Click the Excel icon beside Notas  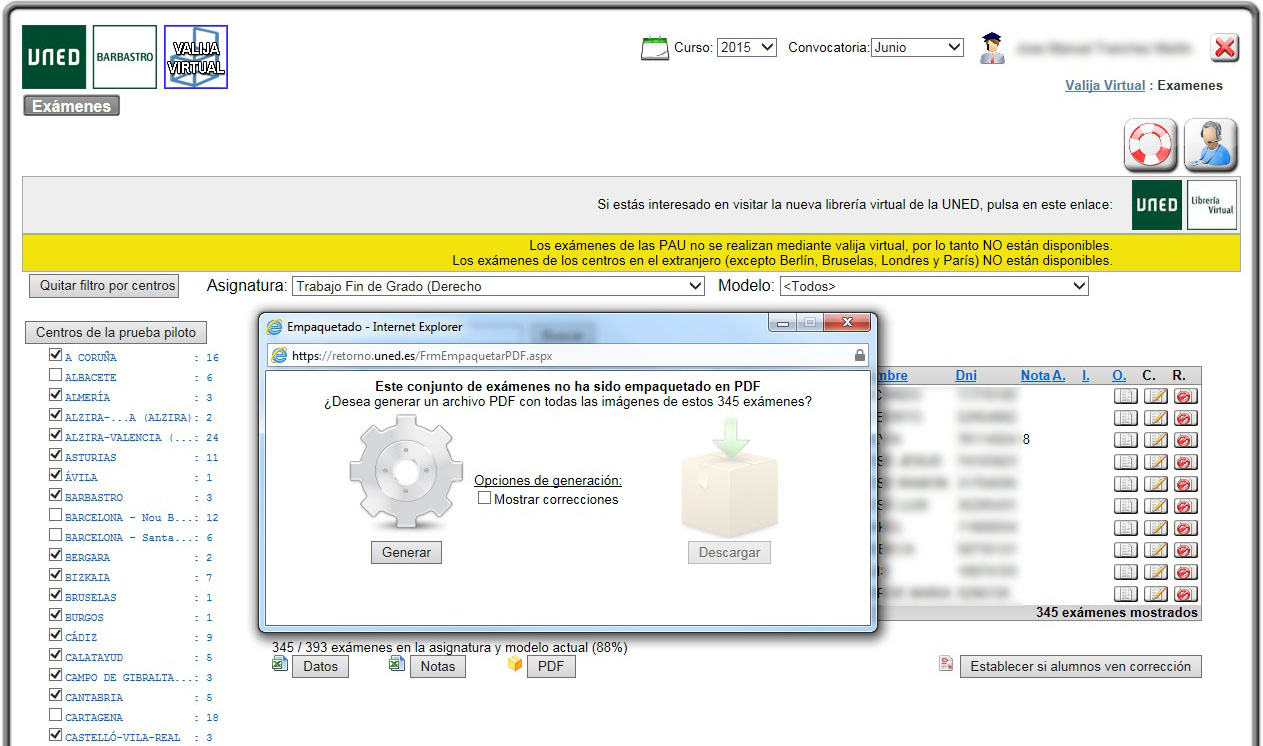397,664
